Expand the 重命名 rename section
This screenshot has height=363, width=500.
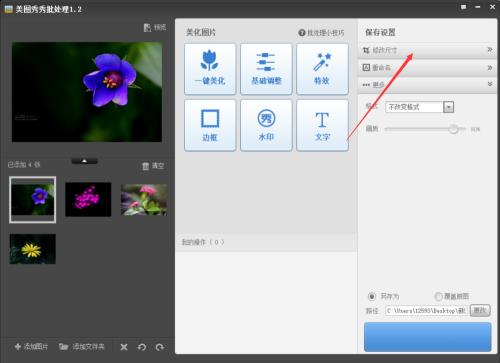(427, 68)
